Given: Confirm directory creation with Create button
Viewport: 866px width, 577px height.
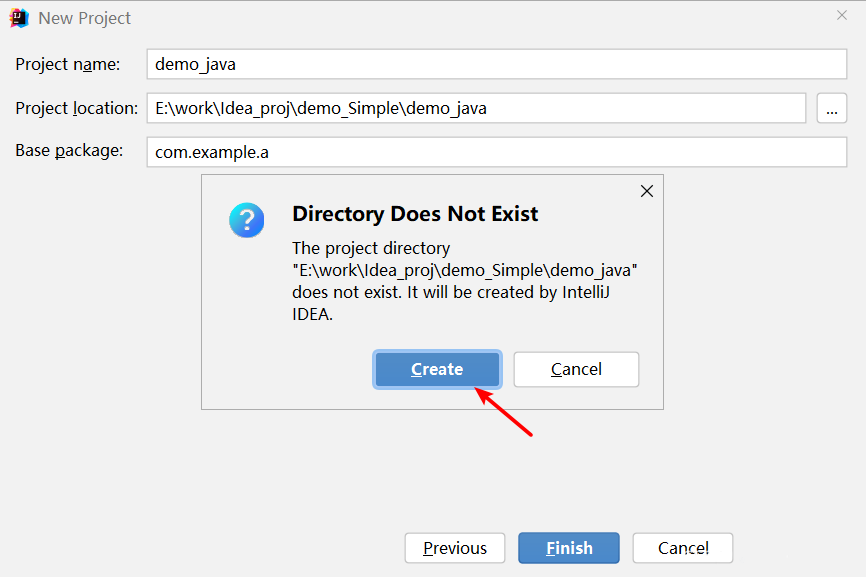Looking at the screenshot, I should pyautogui.click(x=437, y=369).
